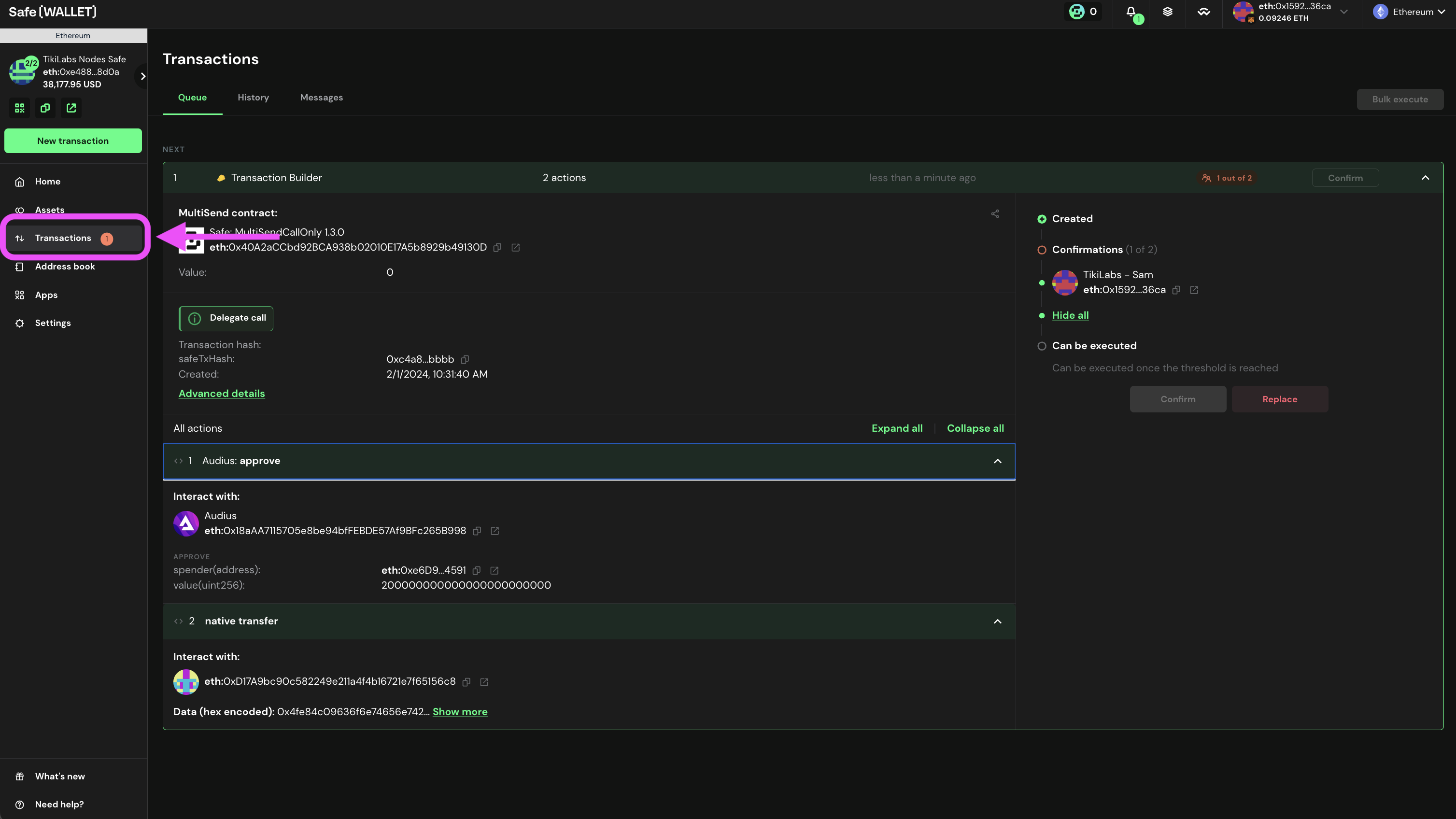The image size is (1456, 819).
Task: Switch to the Messages tab
Action: [x=321, y=98]
